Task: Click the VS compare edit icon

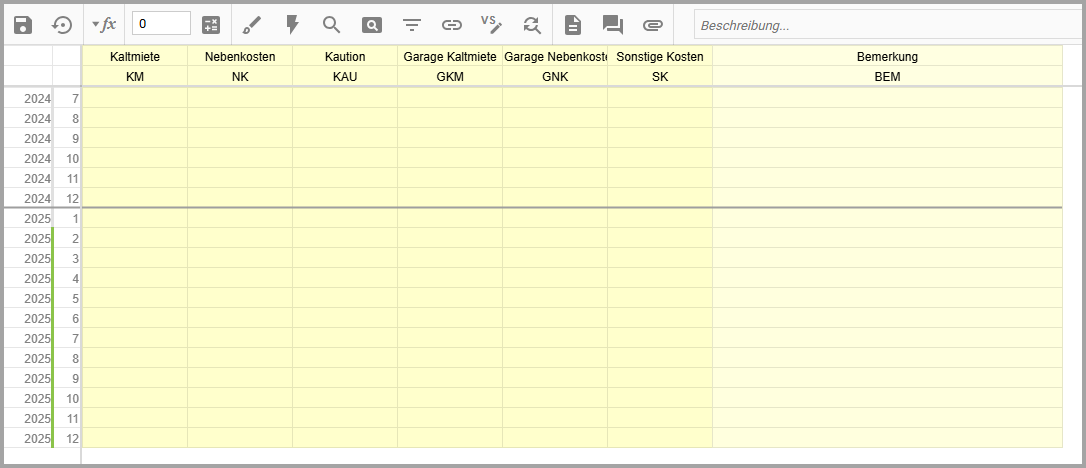Action: click(491, 24)
